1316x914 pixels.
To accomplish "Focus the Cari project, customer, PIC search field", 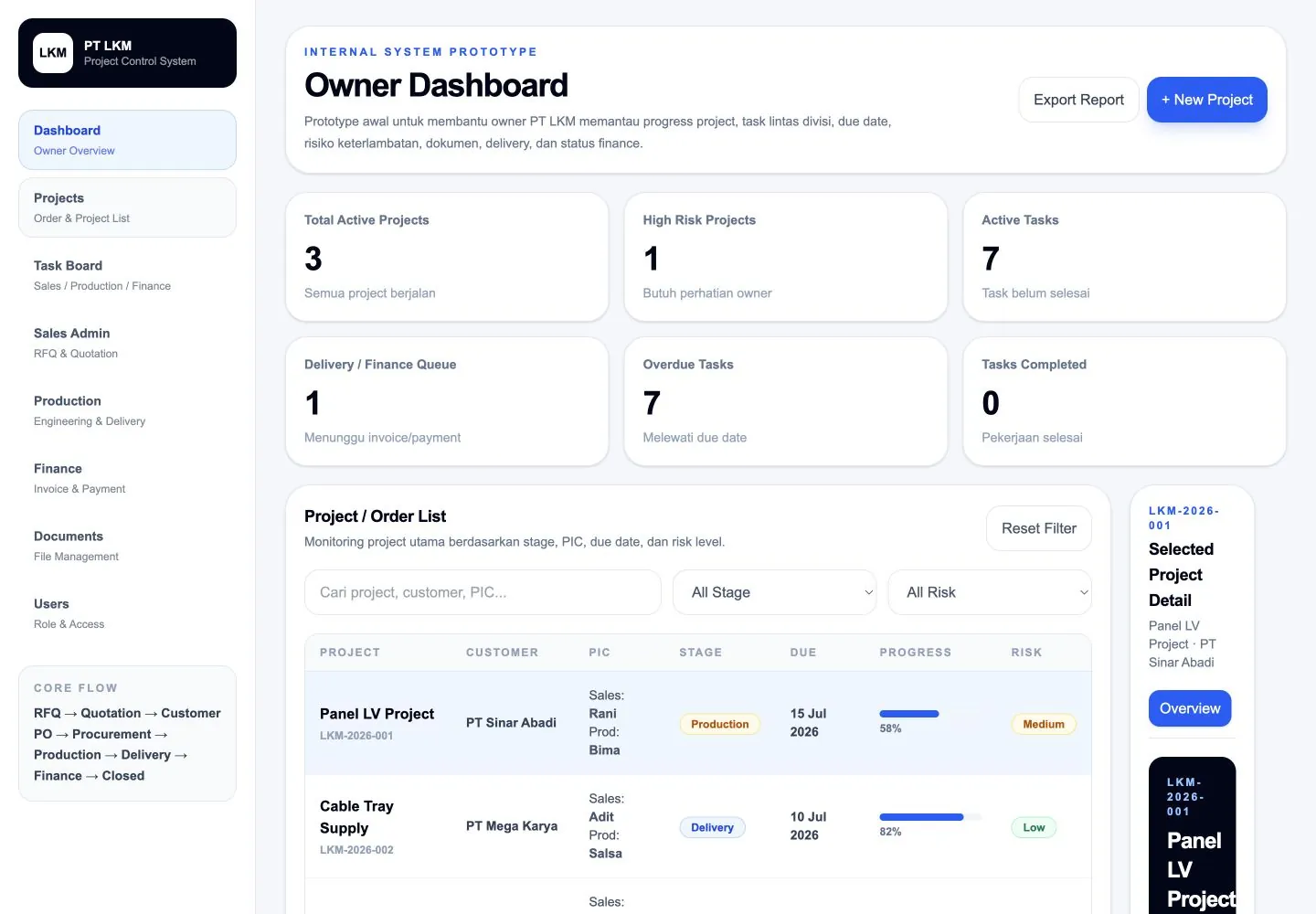I will click(x=483, y=592).
